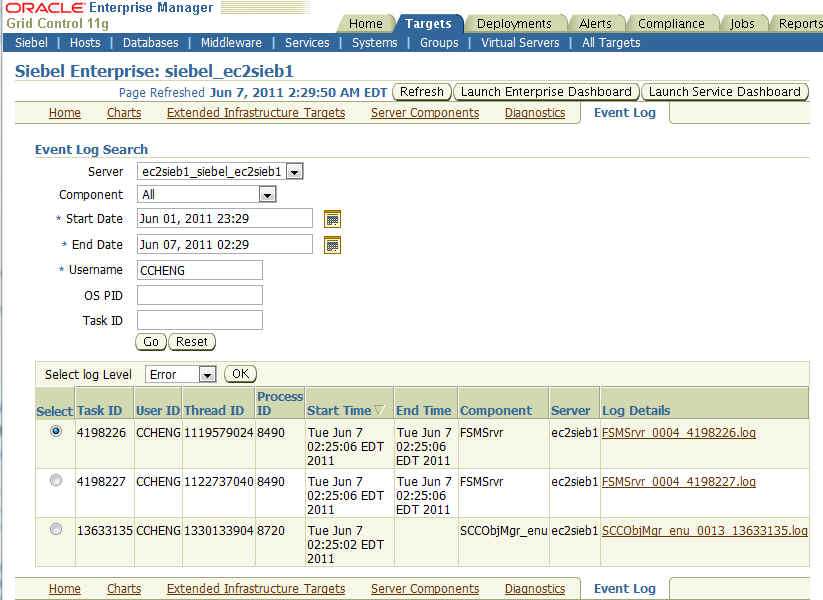Viewport: 823px width, 600px height.
Task: Sort by Server column header
Action: 571,410
